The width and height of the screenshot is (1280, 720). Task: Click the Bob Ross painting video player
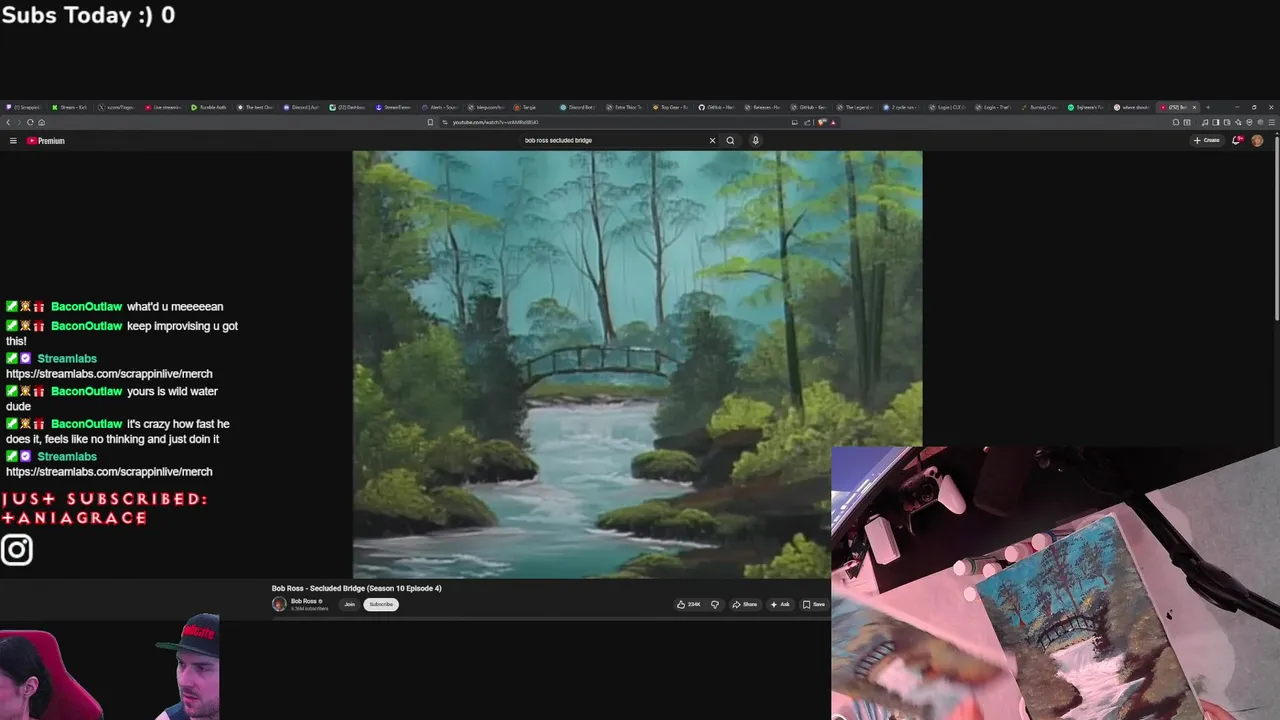pos(637,364)
